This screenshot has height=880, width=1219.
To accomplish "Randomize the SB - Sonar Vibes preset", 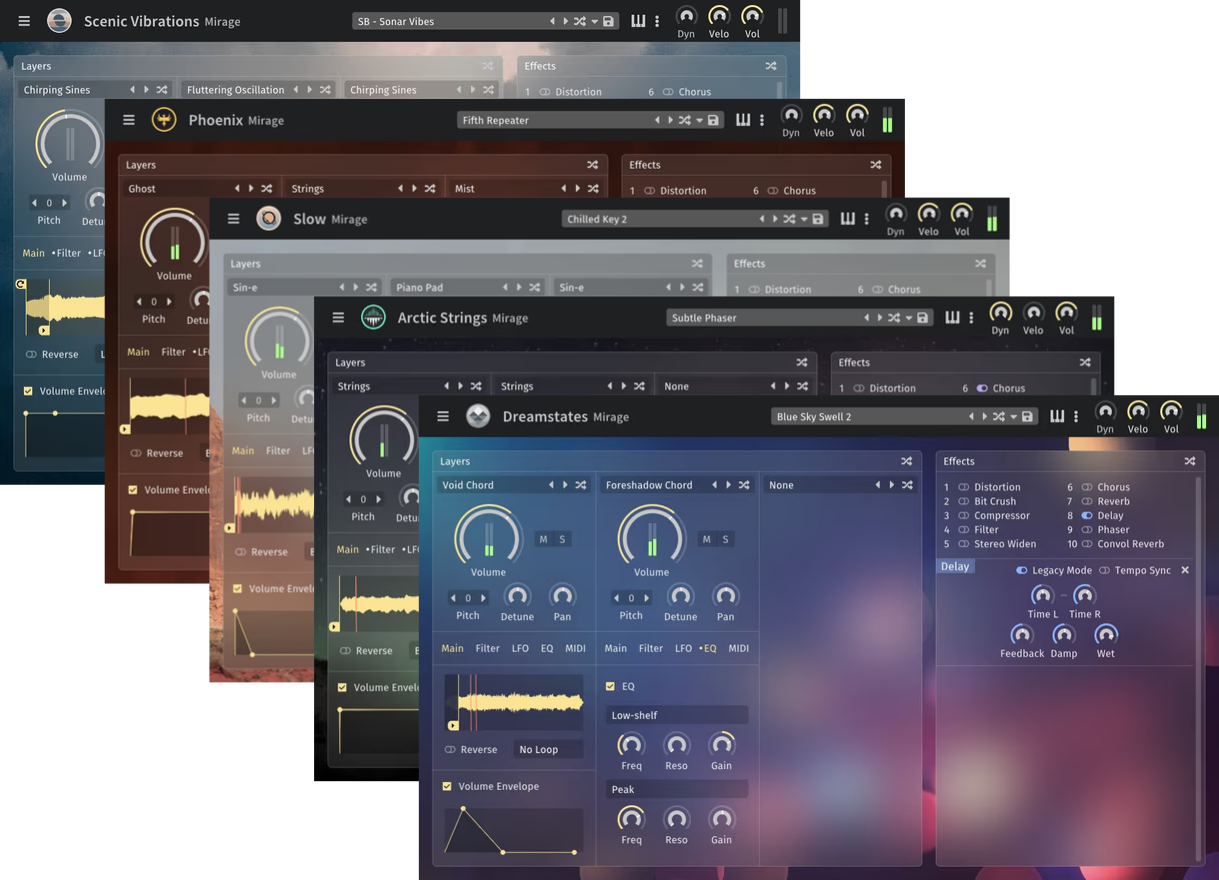I will click(579, 21).
